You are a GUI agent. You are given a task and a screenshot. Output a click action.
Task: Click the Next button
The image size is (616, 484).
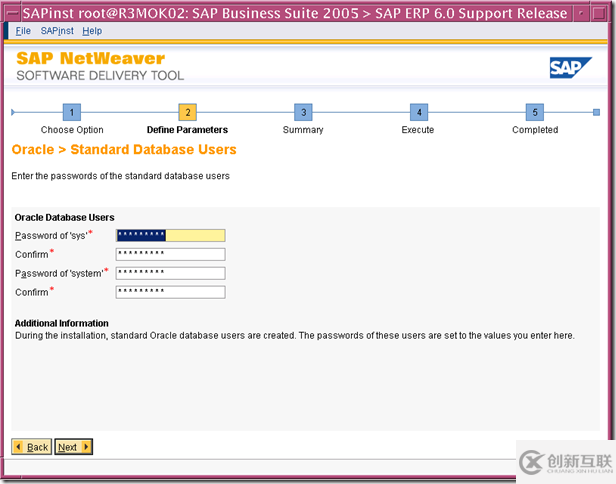tap(73, 447)
